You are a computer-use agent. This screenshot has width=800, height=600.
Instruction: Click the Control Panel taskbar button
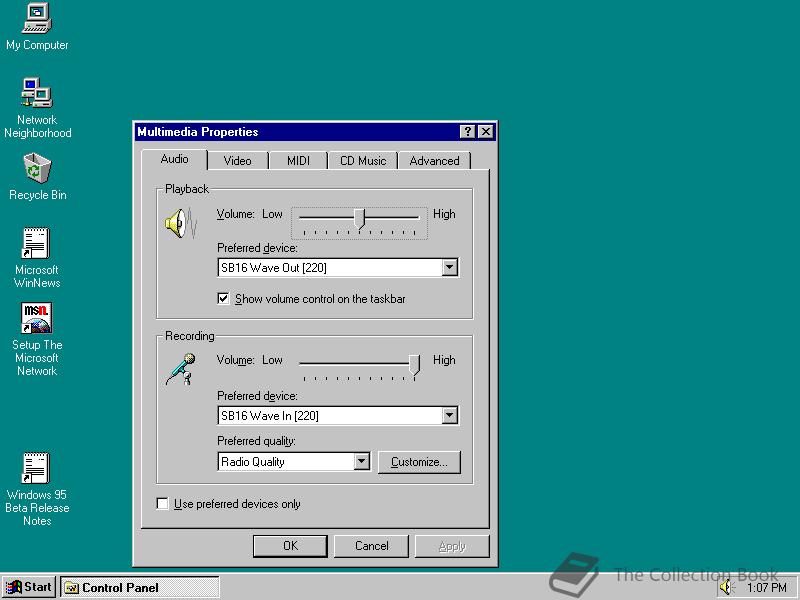pyautogui.click(x=140, y=587)
